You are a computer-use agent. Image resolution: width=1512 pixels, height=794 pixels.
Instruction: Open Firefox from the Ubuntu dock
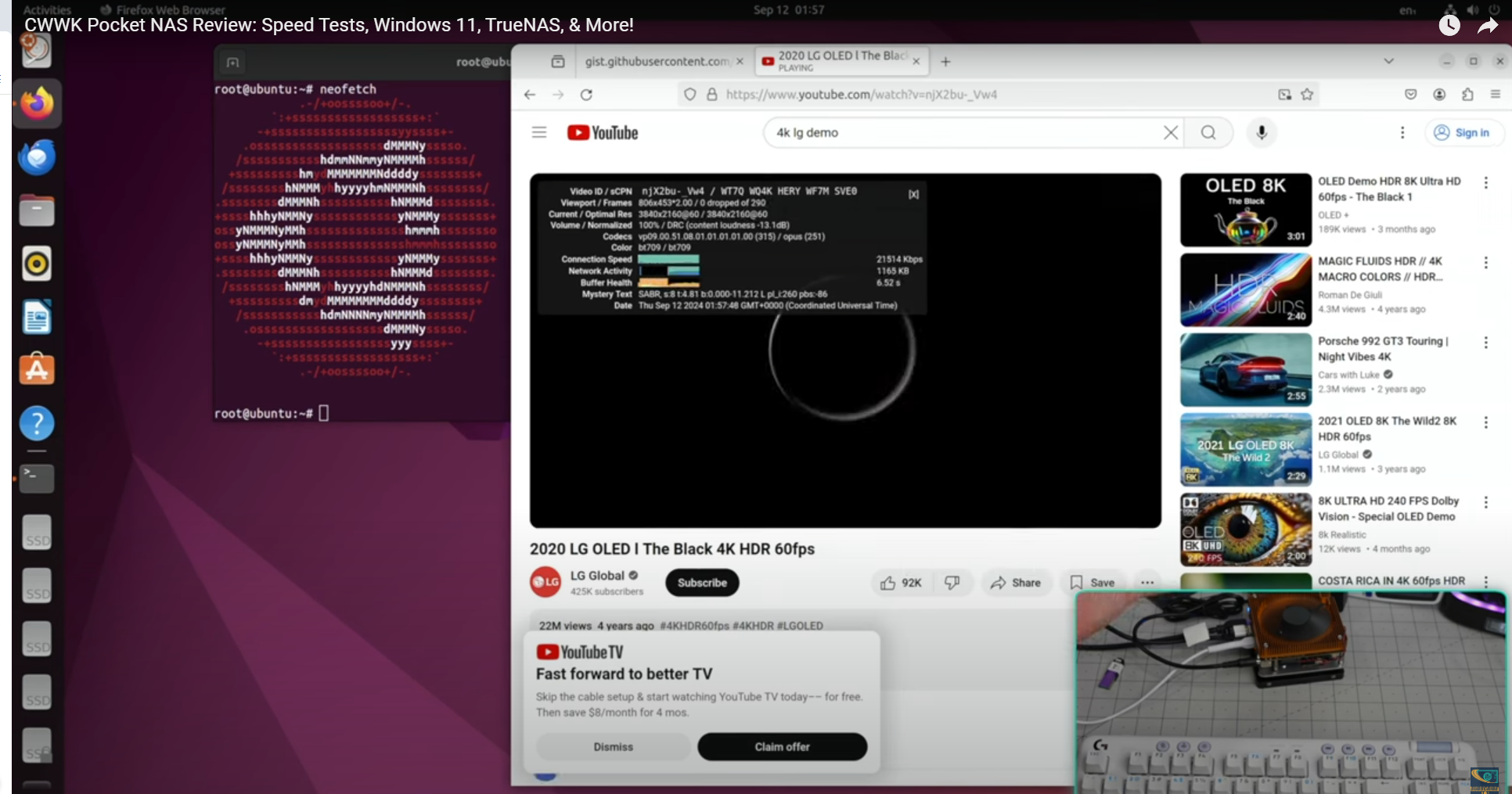coord(37,103)
